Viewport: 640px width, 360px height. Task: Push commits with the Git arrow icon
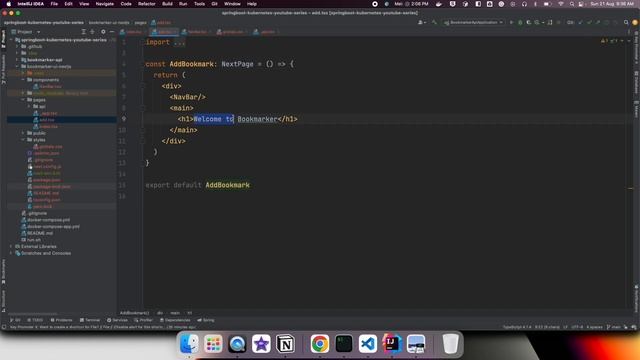(x=598, y=22)
